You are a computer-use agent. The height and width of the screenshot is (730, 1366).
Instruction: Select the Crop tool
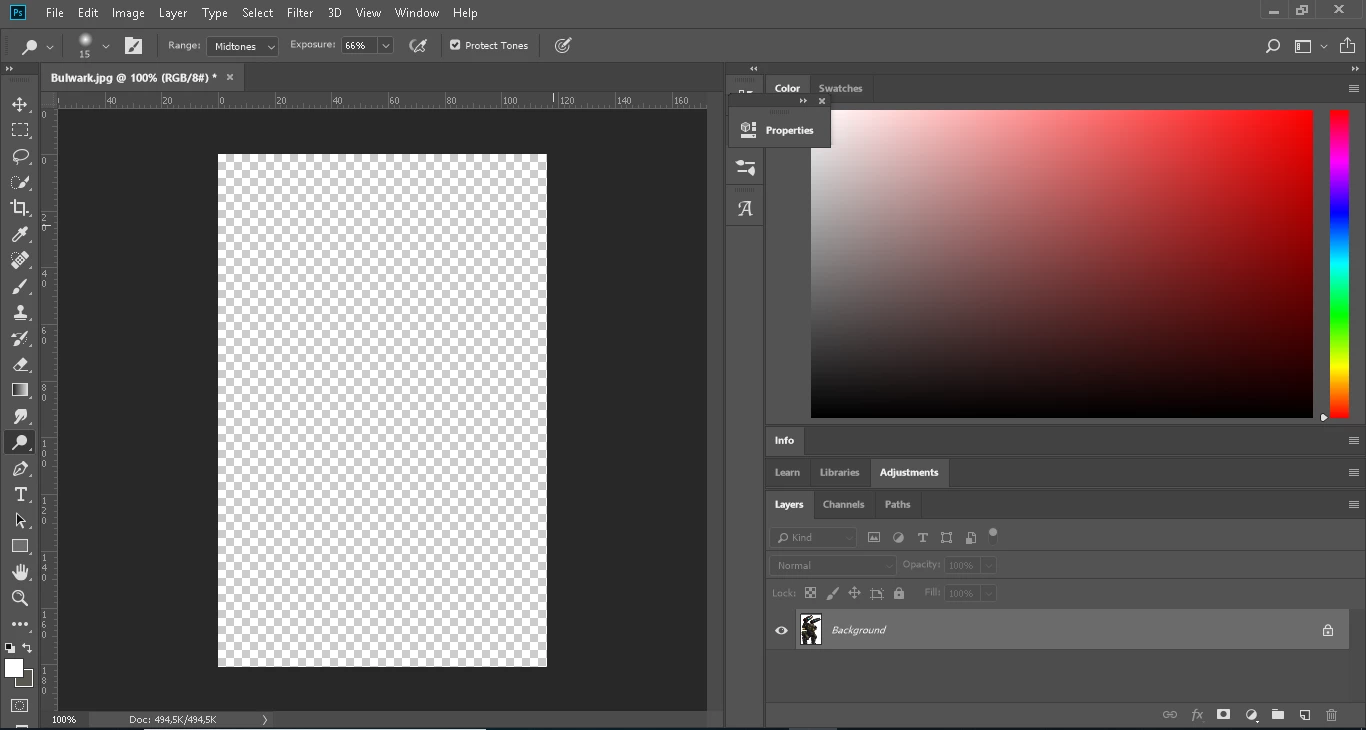(x=20, y=208)
